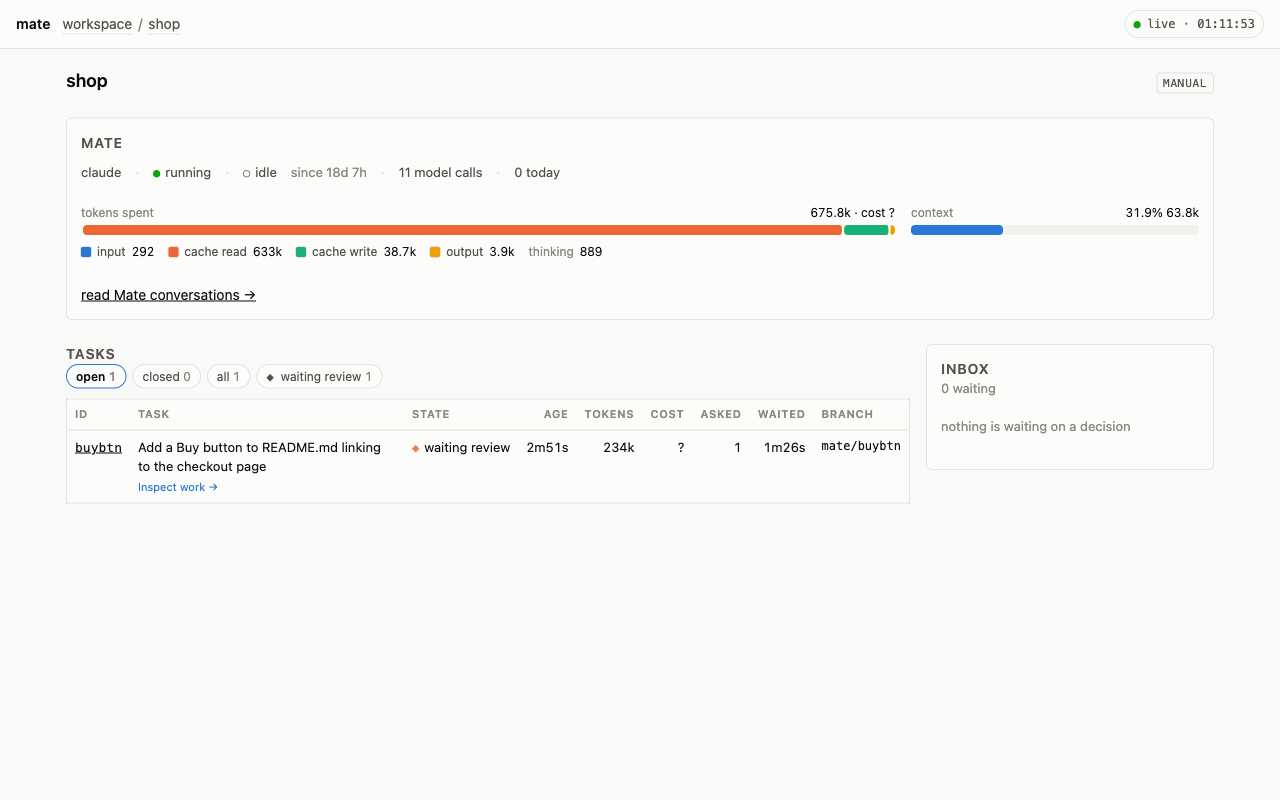Click the green live status dot
Viewport: 1280px width, 800px height.
tap(1137, 24)
